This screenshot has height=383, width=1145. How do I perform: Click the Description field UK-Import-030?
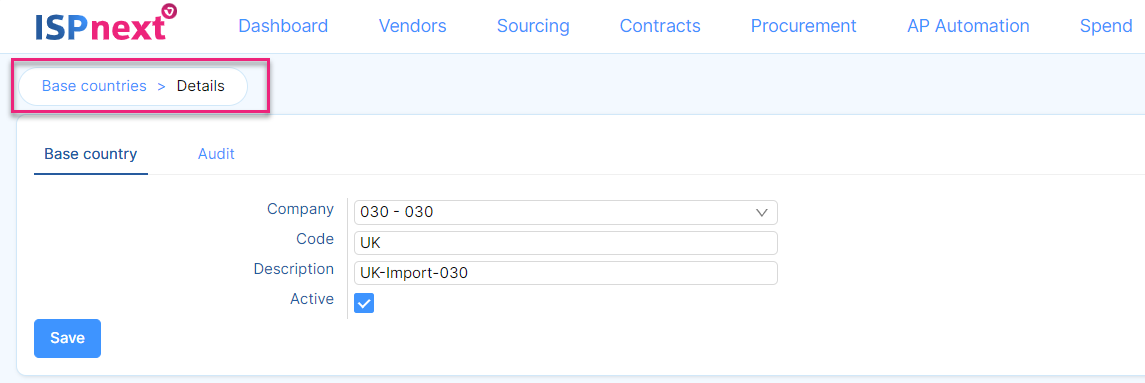click(x=565, y=273)
